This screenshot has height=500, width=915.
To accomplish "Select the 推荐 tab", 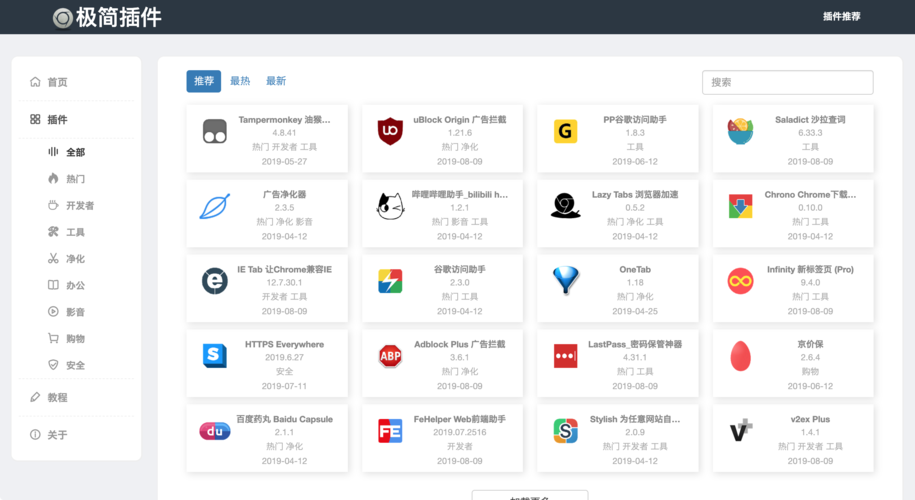I will click(204, 81).
